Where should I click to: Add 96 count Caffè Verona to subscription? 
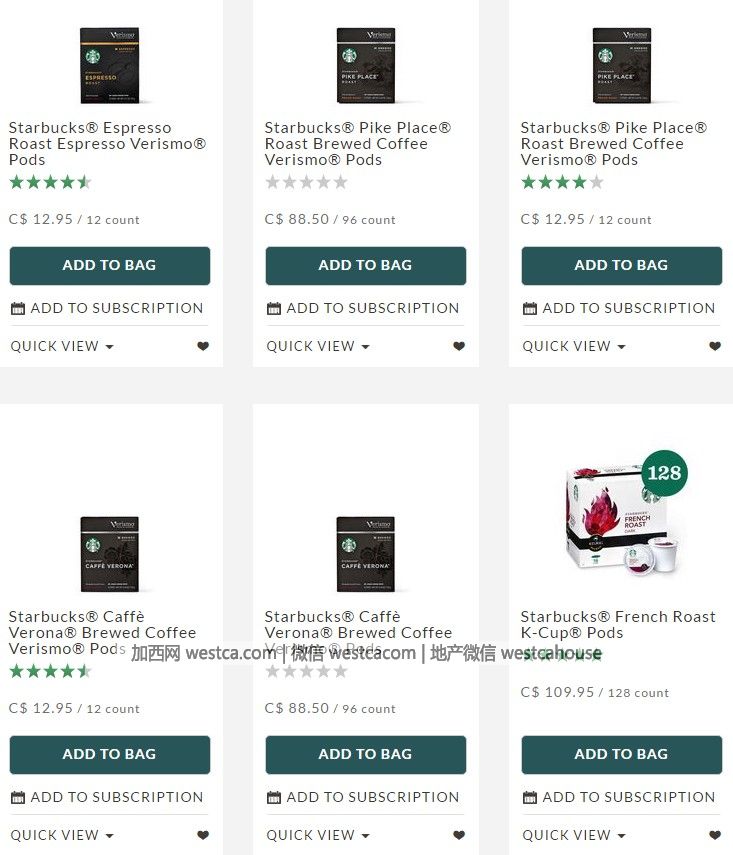coord(363,797)
